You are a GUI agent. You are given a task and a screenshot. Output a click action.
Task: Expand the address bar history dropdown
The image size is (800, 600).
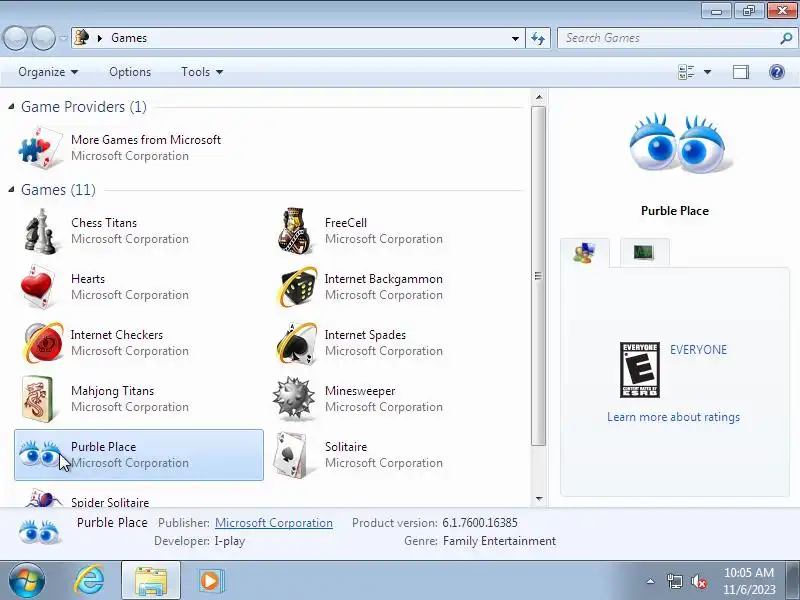(x=515, y=38)
